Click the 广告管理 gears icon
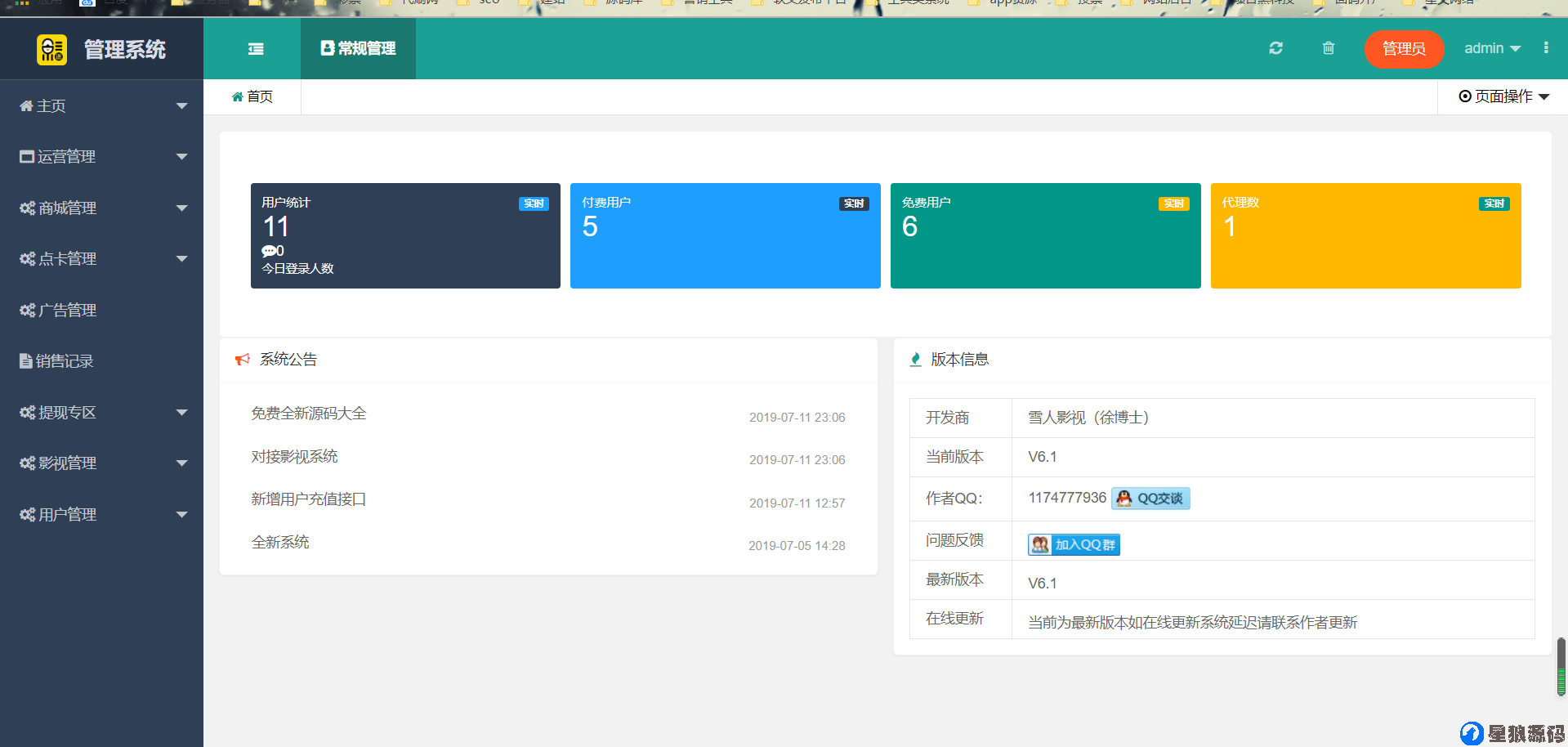Image resolution: width=1568 pixels, height=747 pixels. point(28,311)
